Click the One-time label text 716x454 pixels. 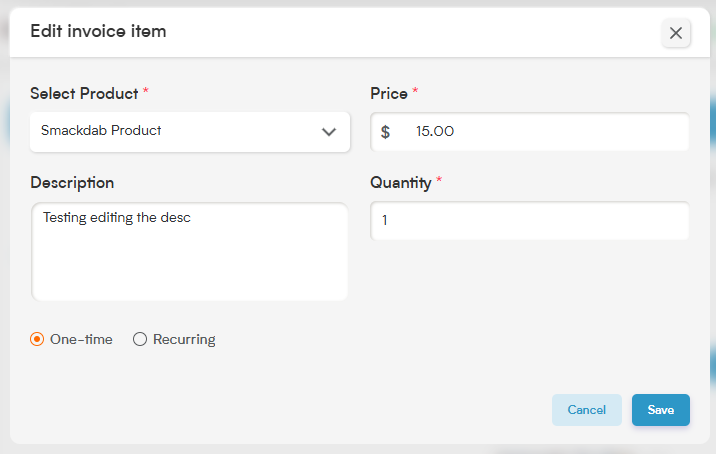coord(81,339)
